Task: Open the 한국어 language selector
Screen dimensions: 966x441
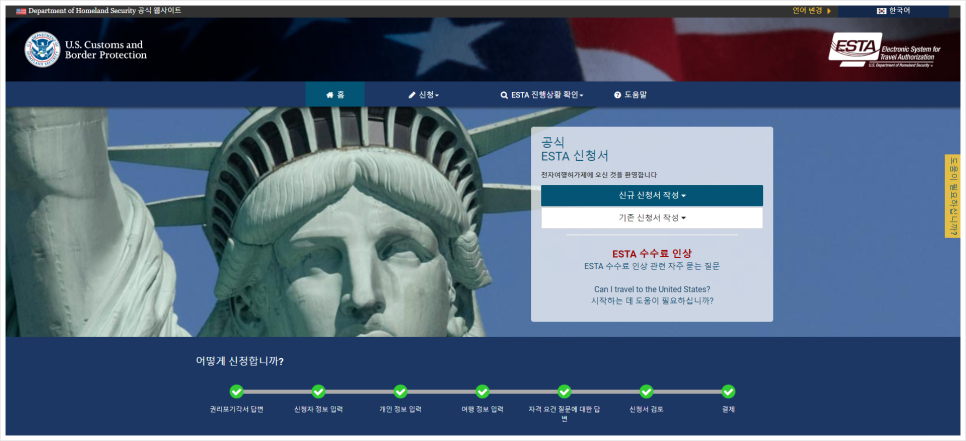Action: pos(893,11)
